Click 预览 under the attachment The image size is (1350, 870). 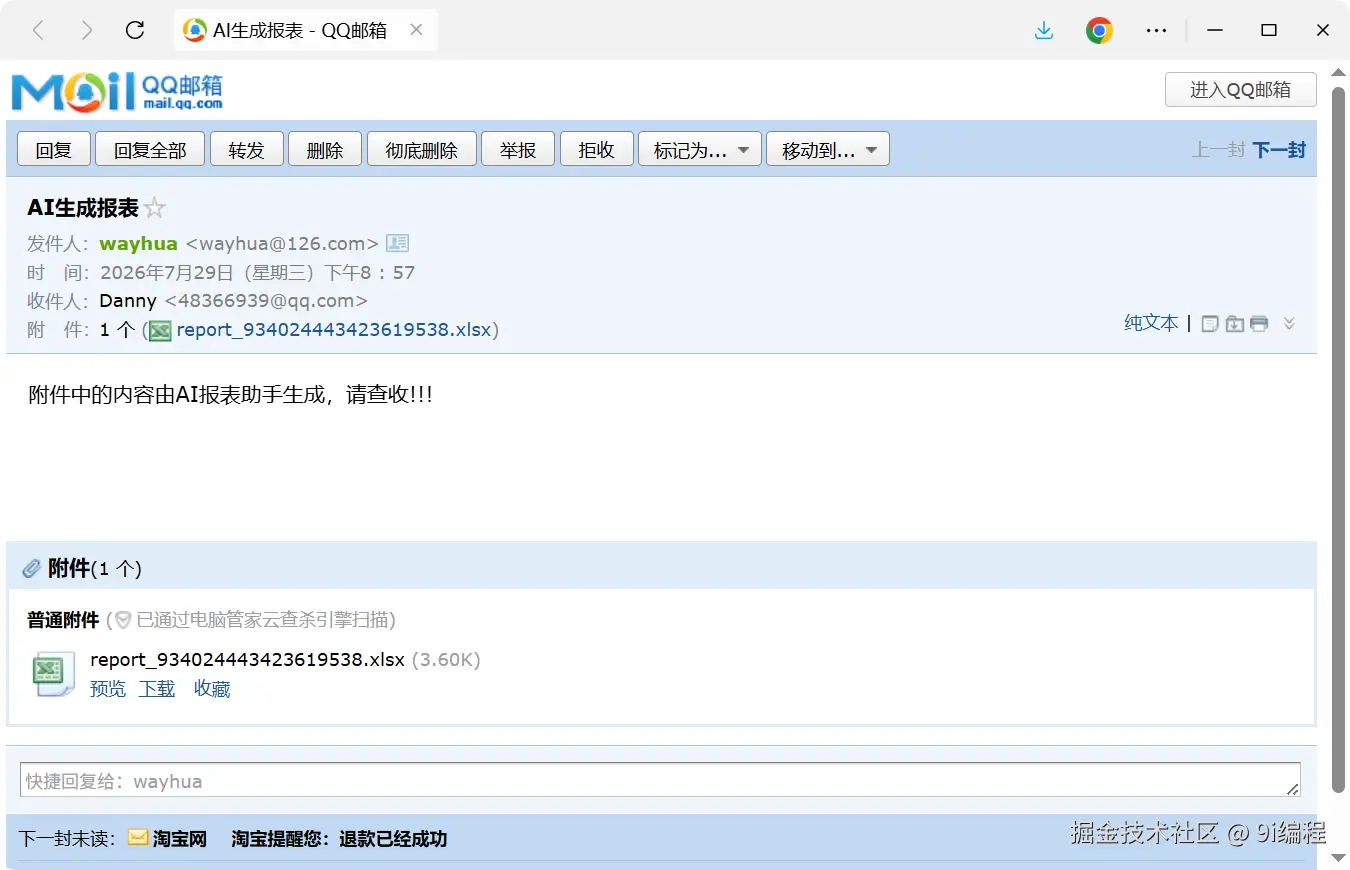108,689
